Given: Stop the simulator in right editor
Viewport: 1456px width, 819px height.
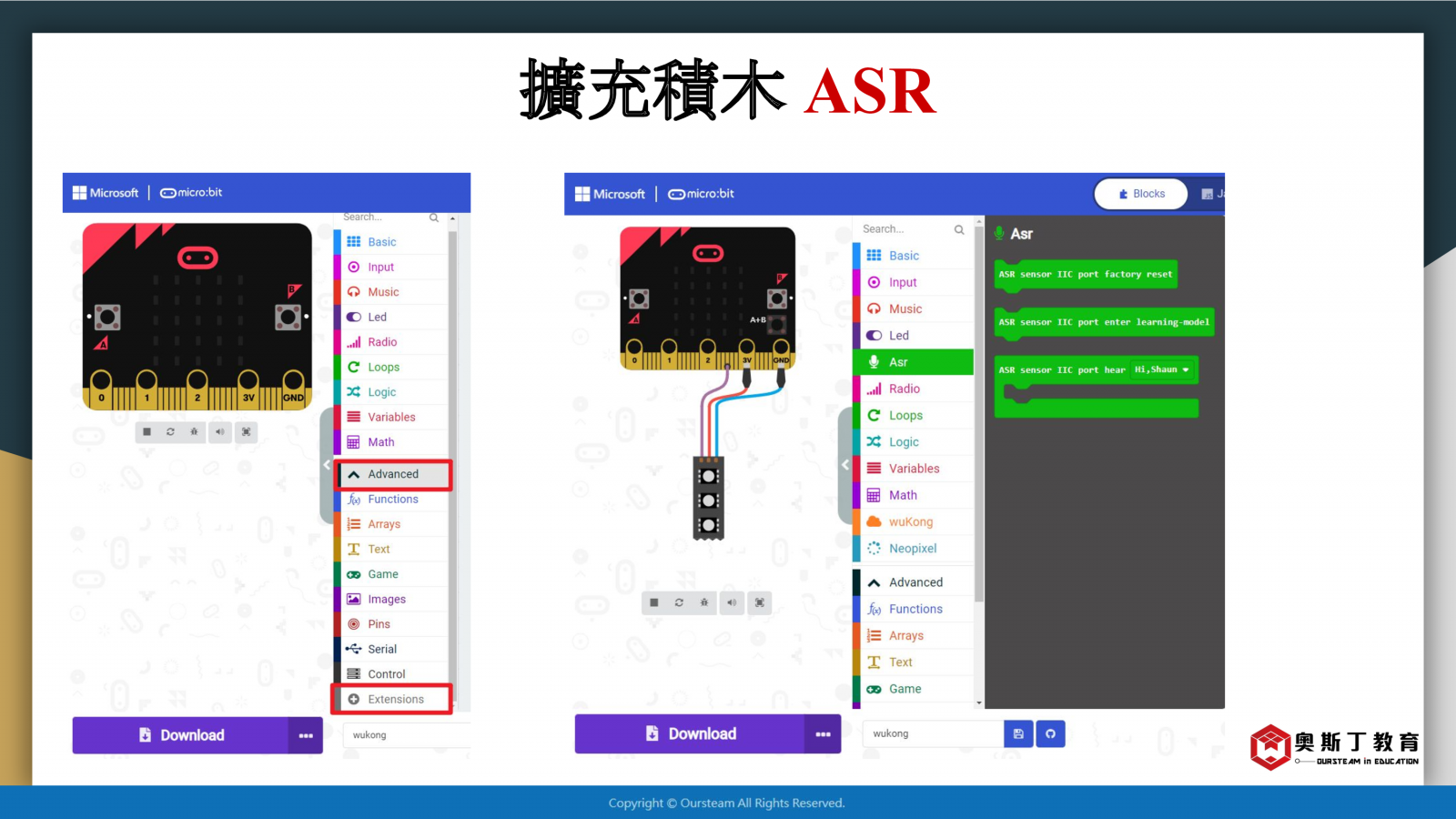Looking at the screenshot, I should tap(653, 602).
